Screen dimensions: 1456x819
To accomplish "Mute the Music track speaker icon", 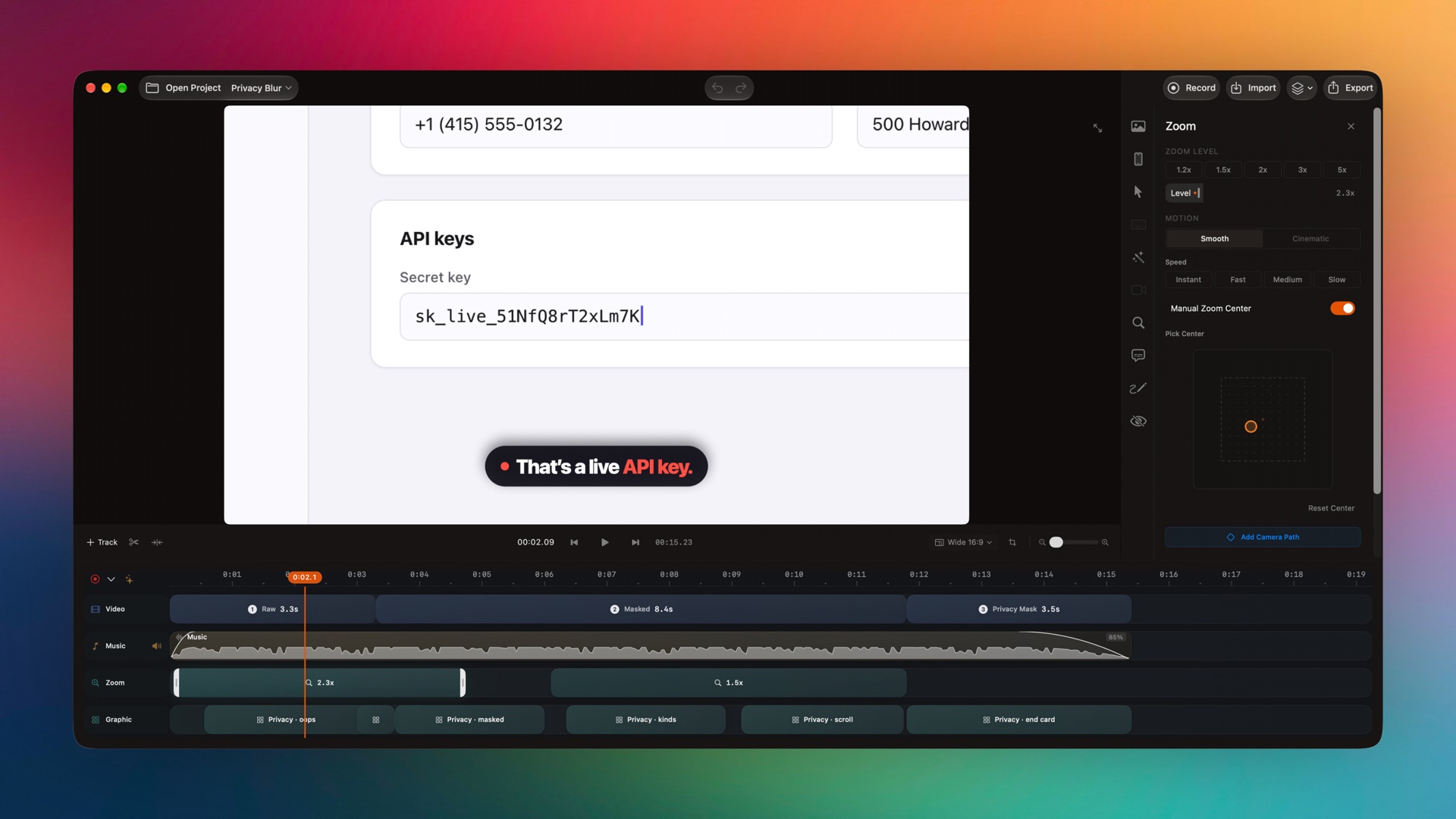I will click(x=156, y=646).
